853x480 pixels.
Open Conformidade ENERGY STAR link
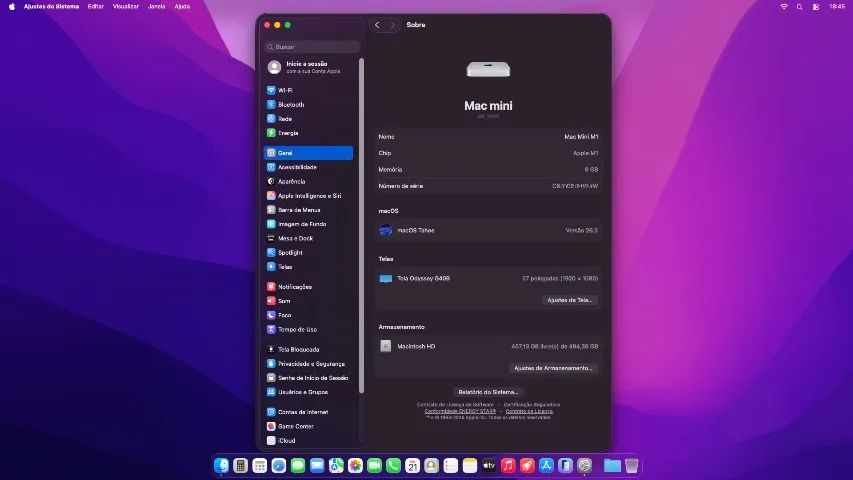460,411
